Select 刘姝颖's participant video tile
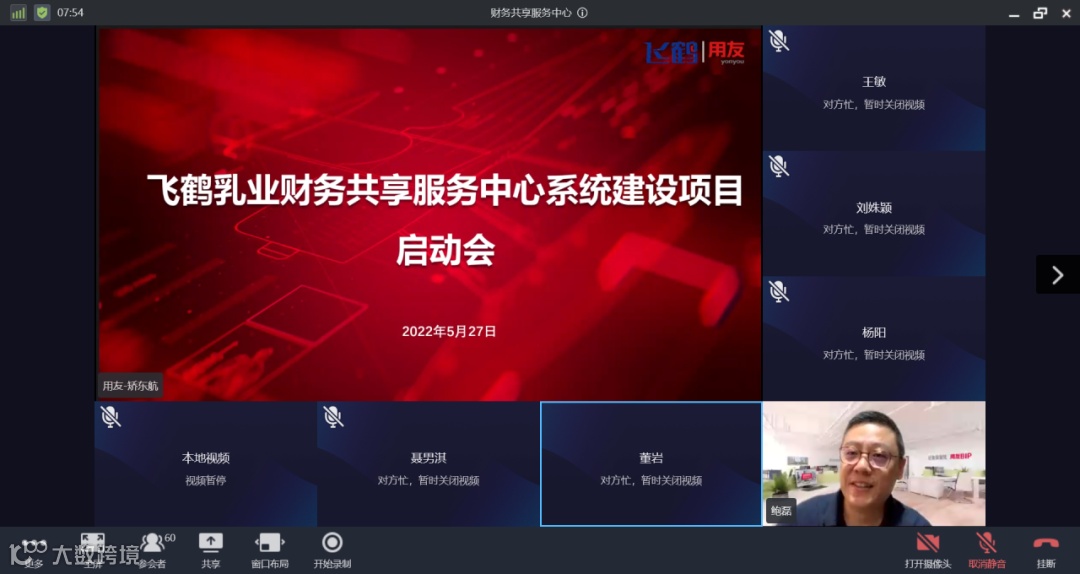The width and height of the screenshot is (1080, 574). (x=873, y=214)
